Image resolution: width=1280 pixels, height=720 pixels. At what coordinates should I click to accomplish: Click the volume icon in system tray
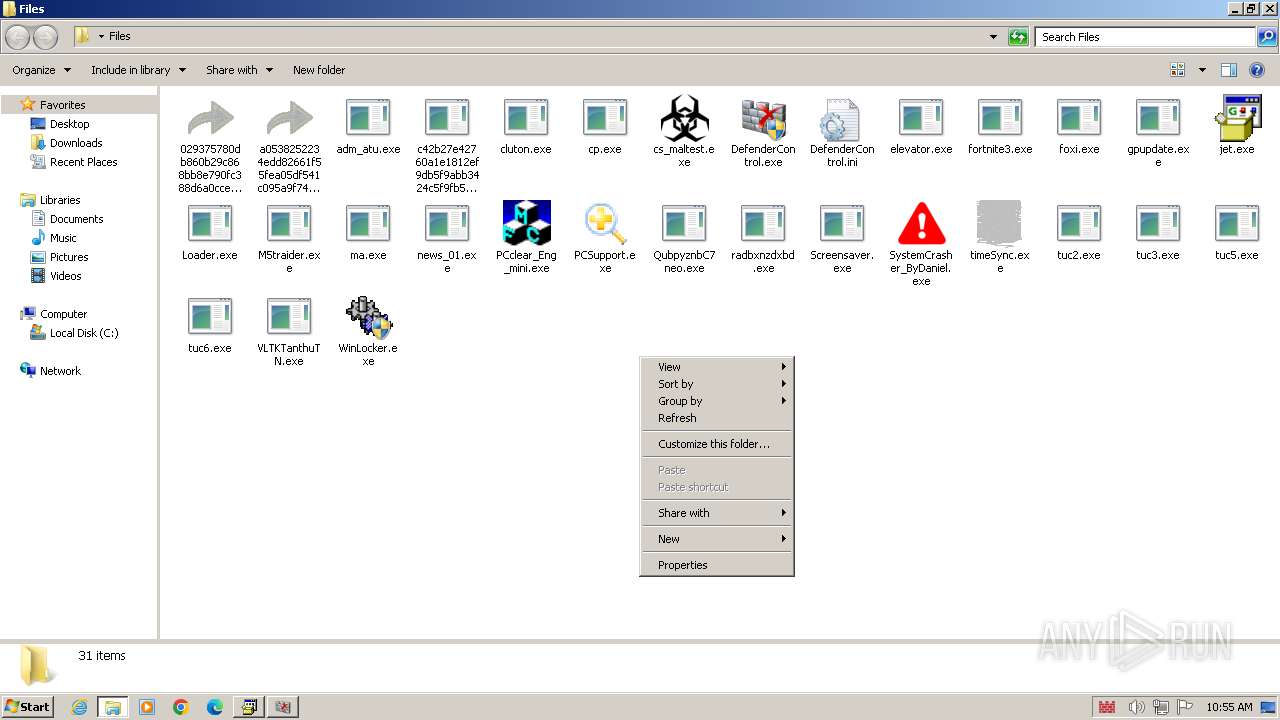pyautogui.click(x=1135, y=707)
